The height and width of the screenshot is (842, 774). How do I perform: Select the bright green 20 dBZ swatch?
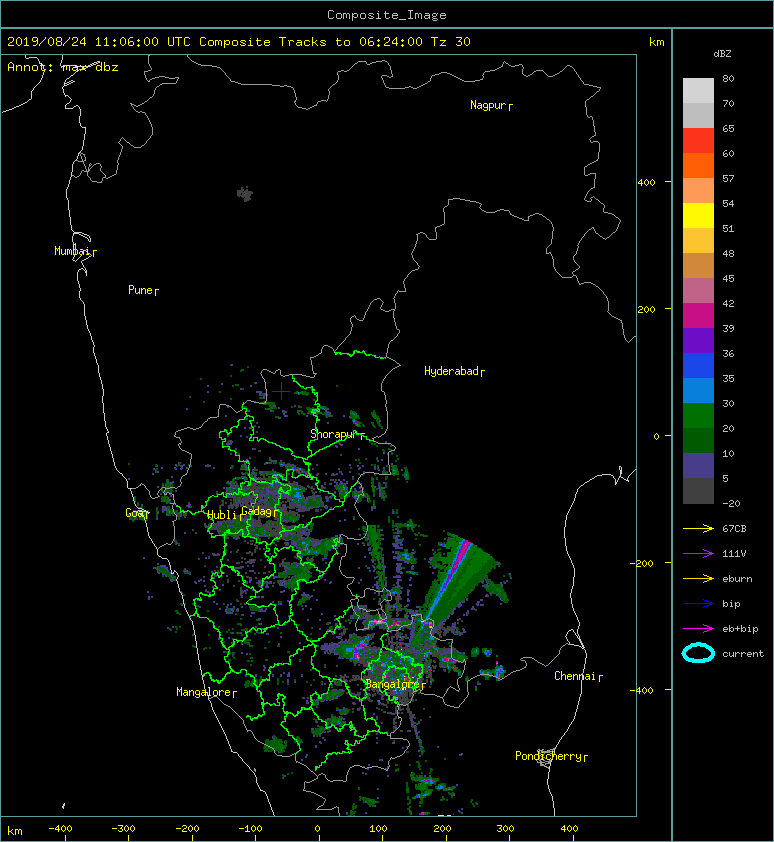[x=698, y=416]
